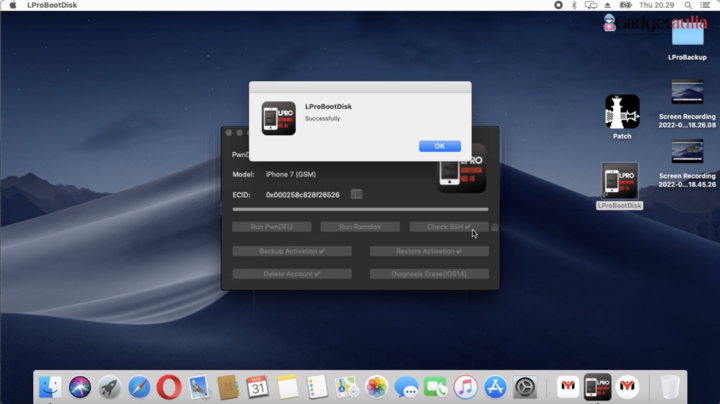Image resolution: width=720 pixels, height=404 pixels.
Task: Click the clock showing Thu 20.29
Action: point(657,5)
